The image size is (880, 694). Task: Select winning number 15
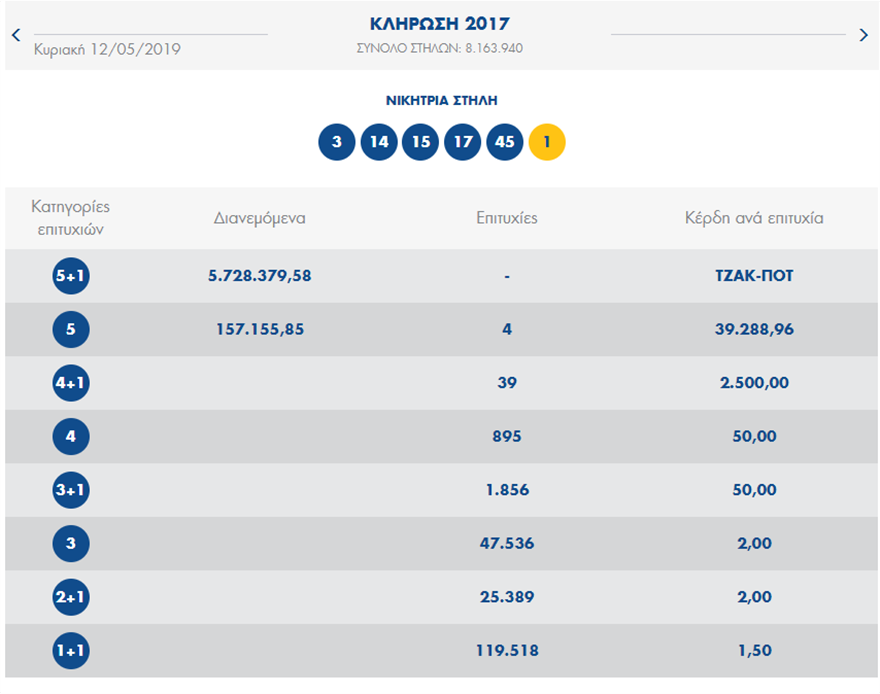(420, 142)
